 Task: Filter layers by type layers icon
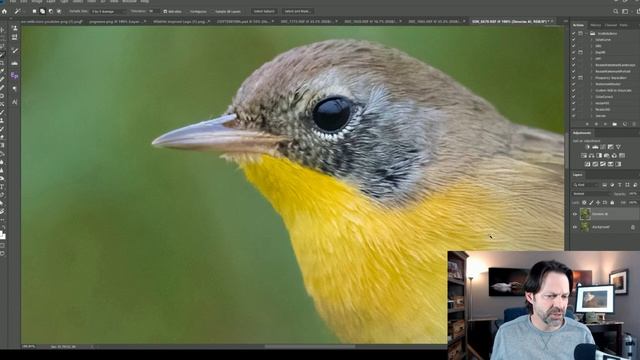[x=620, y=185]
